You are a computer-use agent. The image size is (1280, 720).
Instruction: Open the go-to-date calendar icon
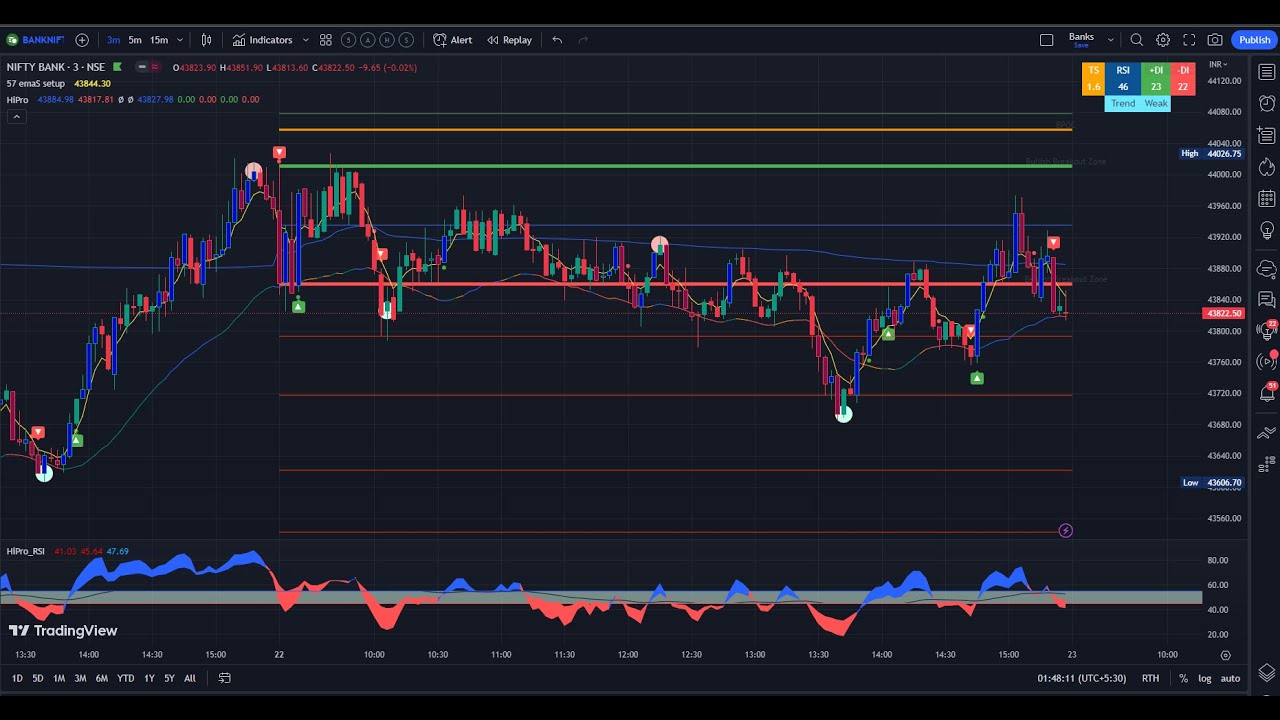tap(224, 678)
